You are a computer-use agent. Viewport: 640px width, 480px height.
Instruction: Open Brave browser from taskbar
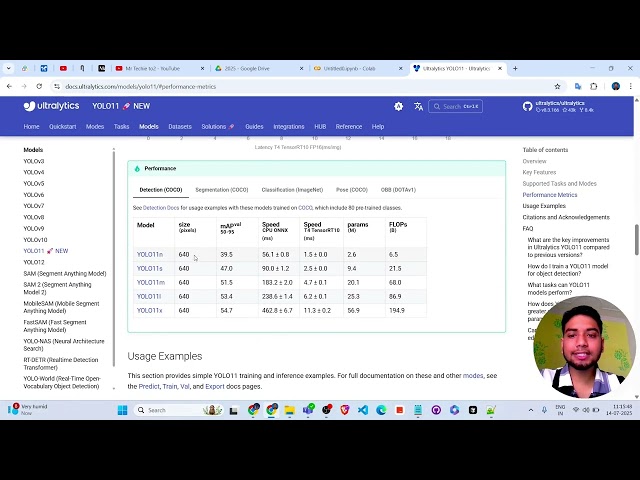click(x=344, y=410)
